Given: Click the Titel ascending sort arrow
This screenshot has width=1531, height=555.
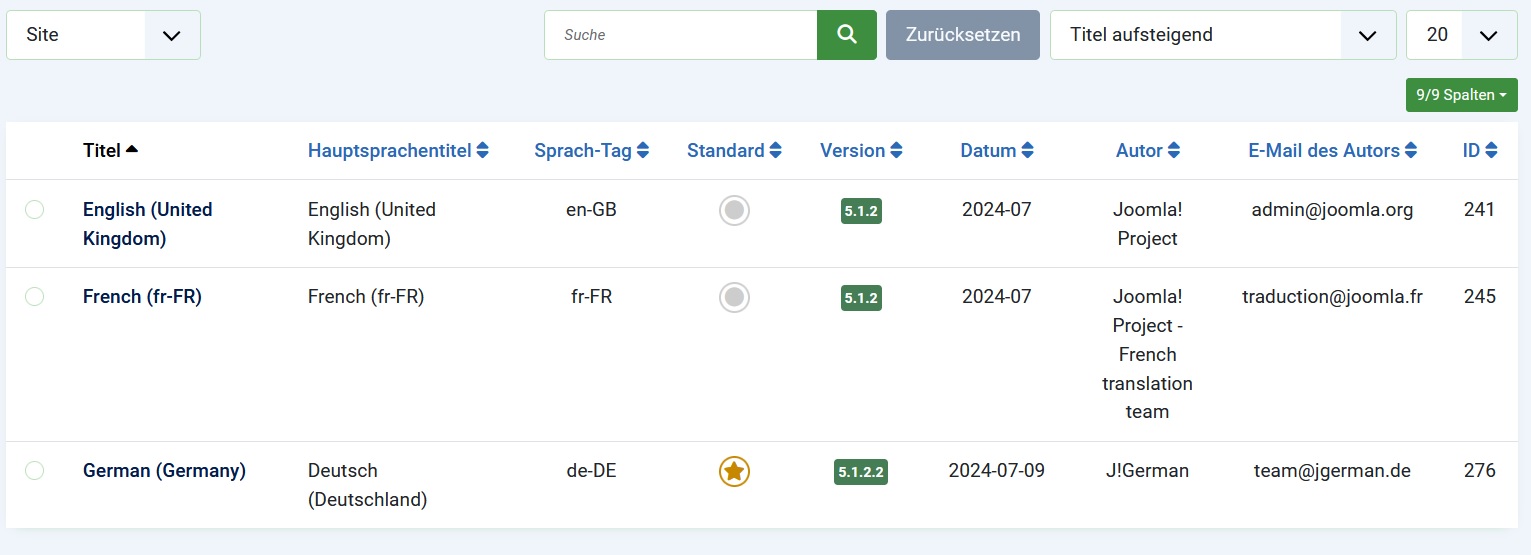Looking at the screenshot, I should [132, 150].
